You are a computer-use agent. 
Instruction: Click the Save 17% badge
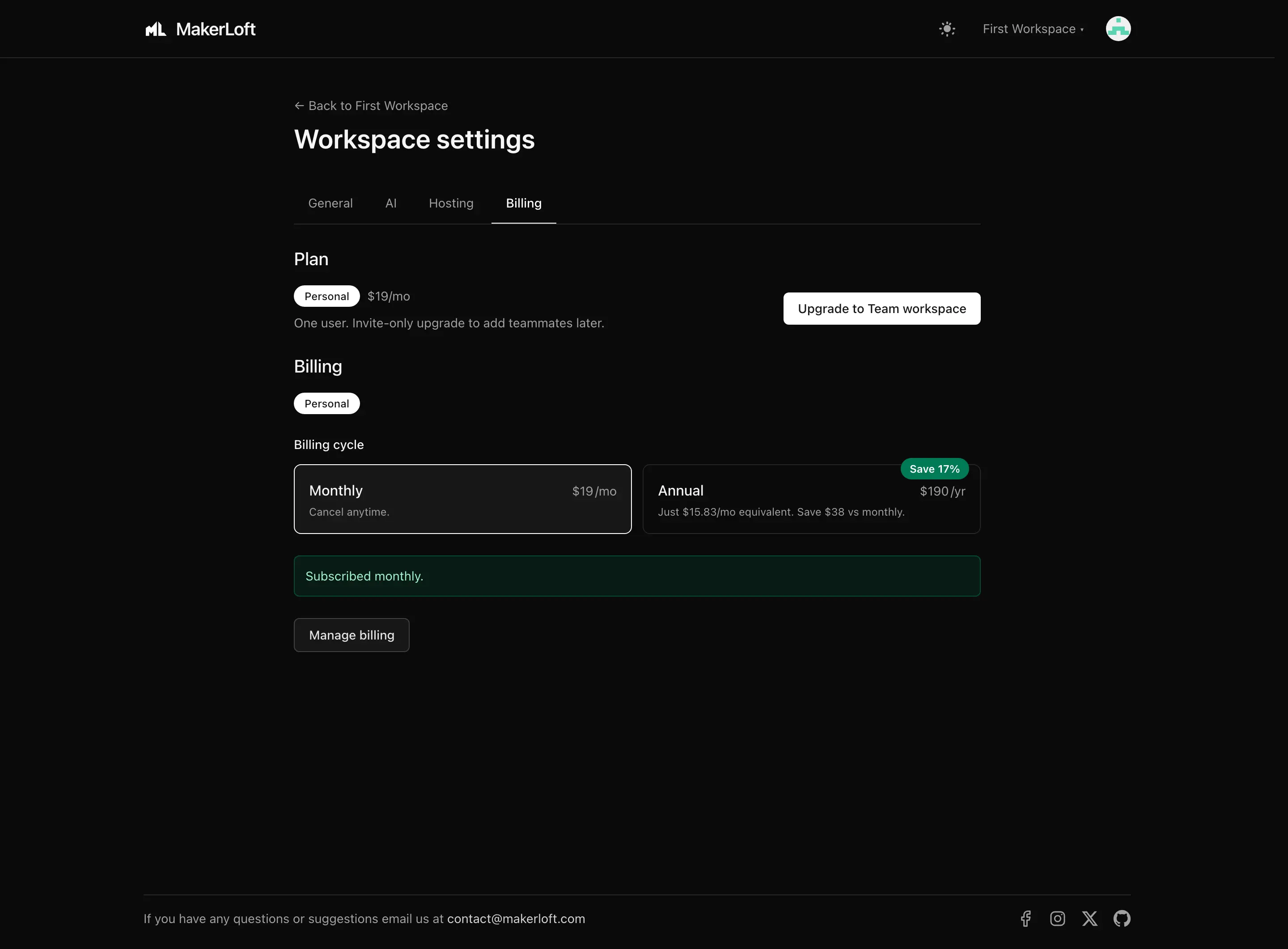(934, 469)
